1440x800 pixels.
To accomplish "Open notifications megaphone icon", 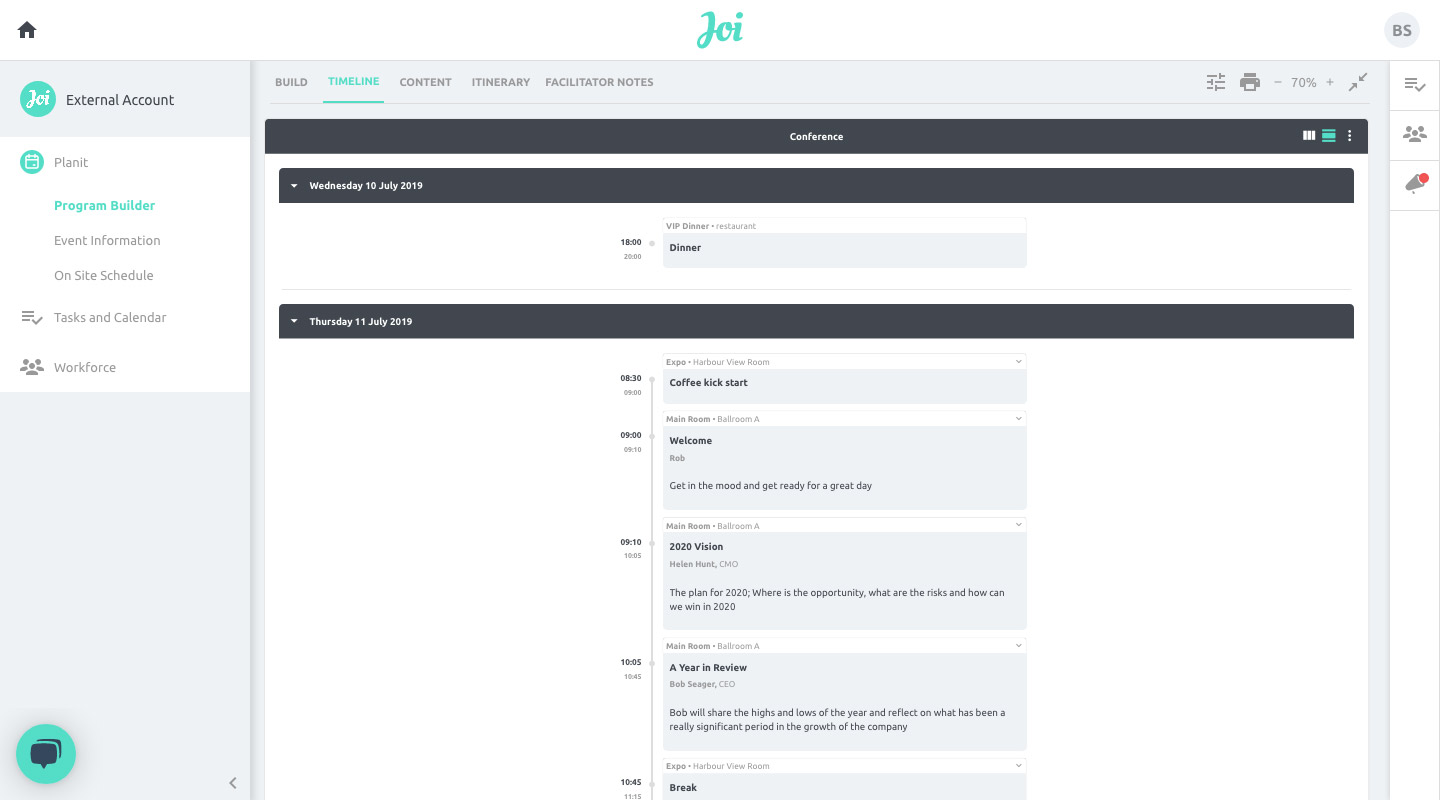I will tap(1415, 183).
